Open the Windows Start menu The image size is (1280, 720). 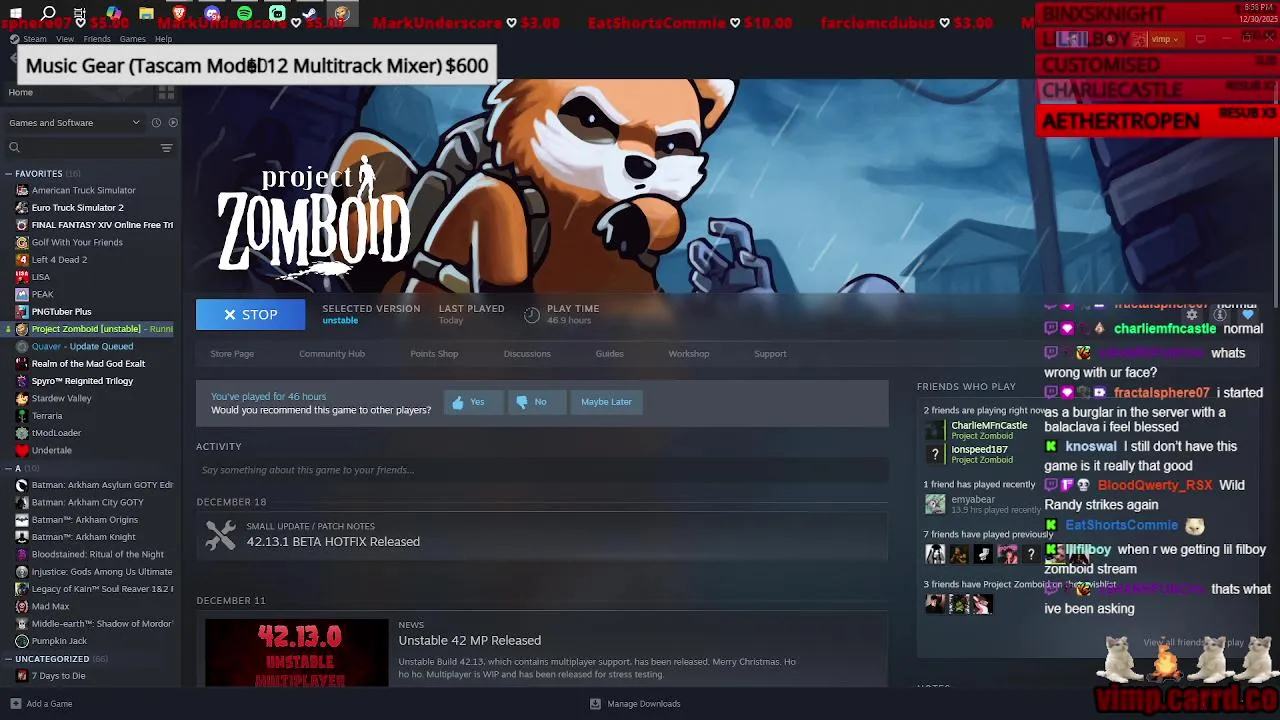click(16, 14)
